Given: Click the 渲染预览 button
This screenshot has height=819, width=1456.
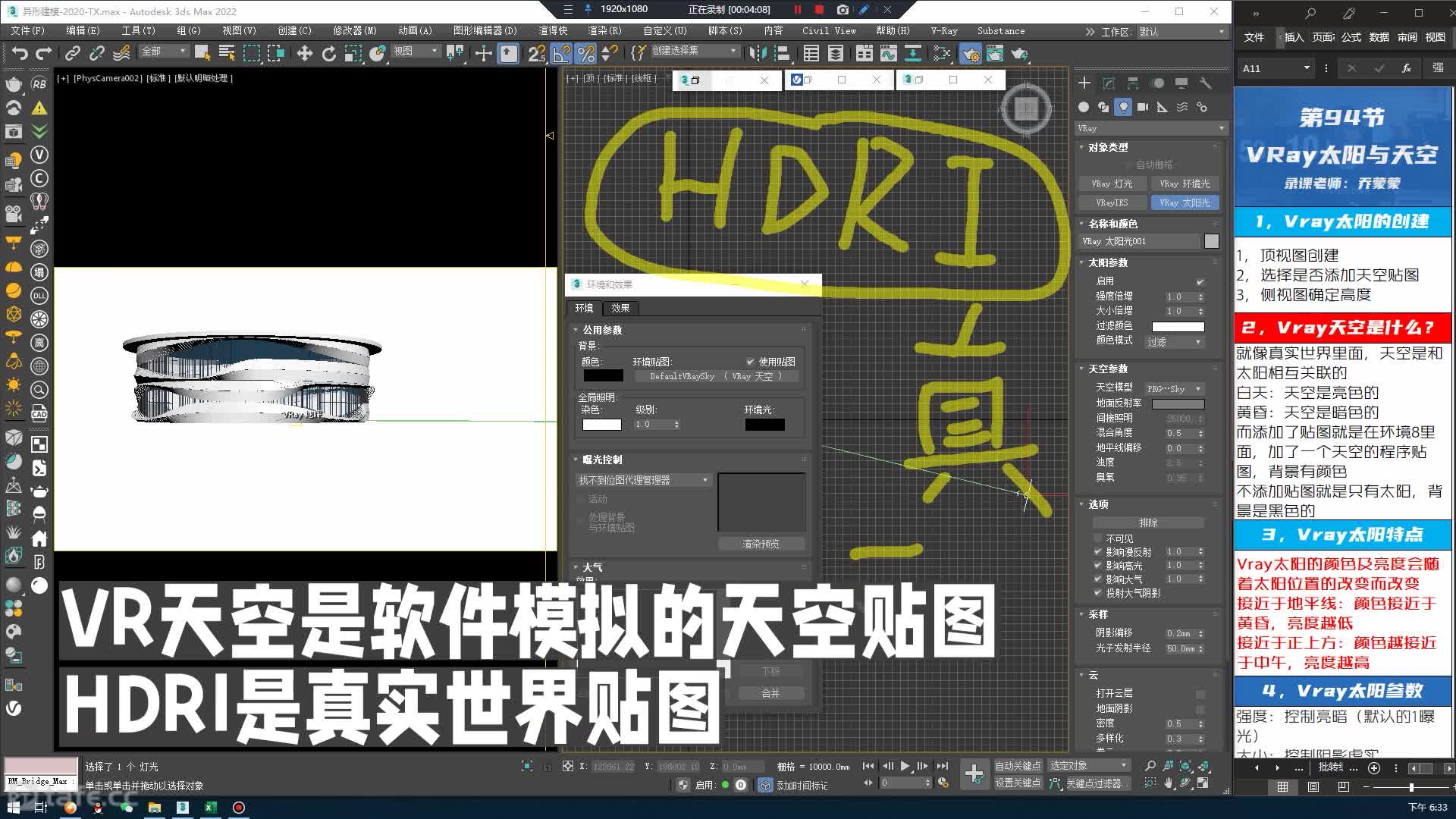Looking at the screenshot, I should tap(761, 544).
